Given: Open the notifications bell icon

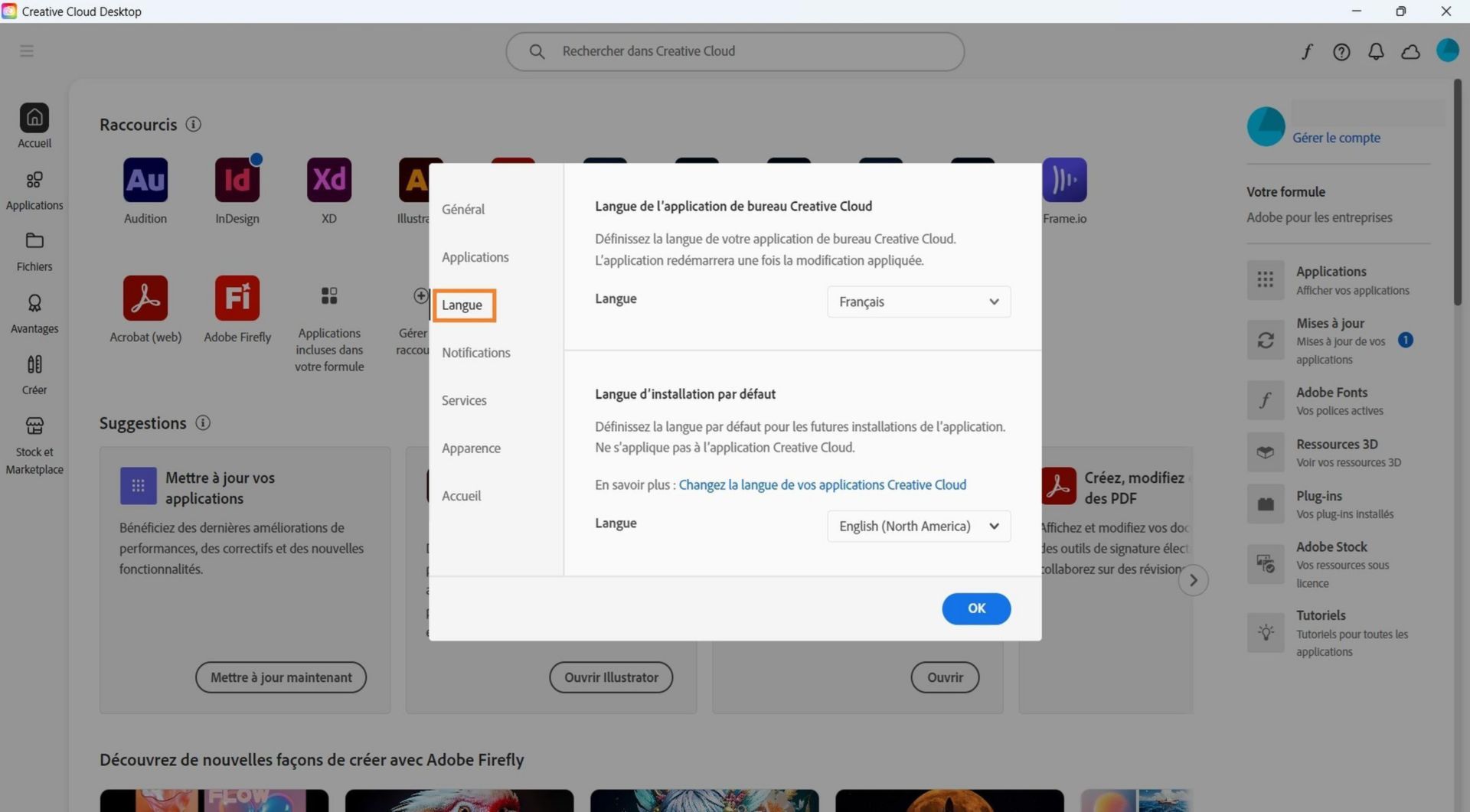Looking at the screenshot, I should click(x=1376, y=51).
